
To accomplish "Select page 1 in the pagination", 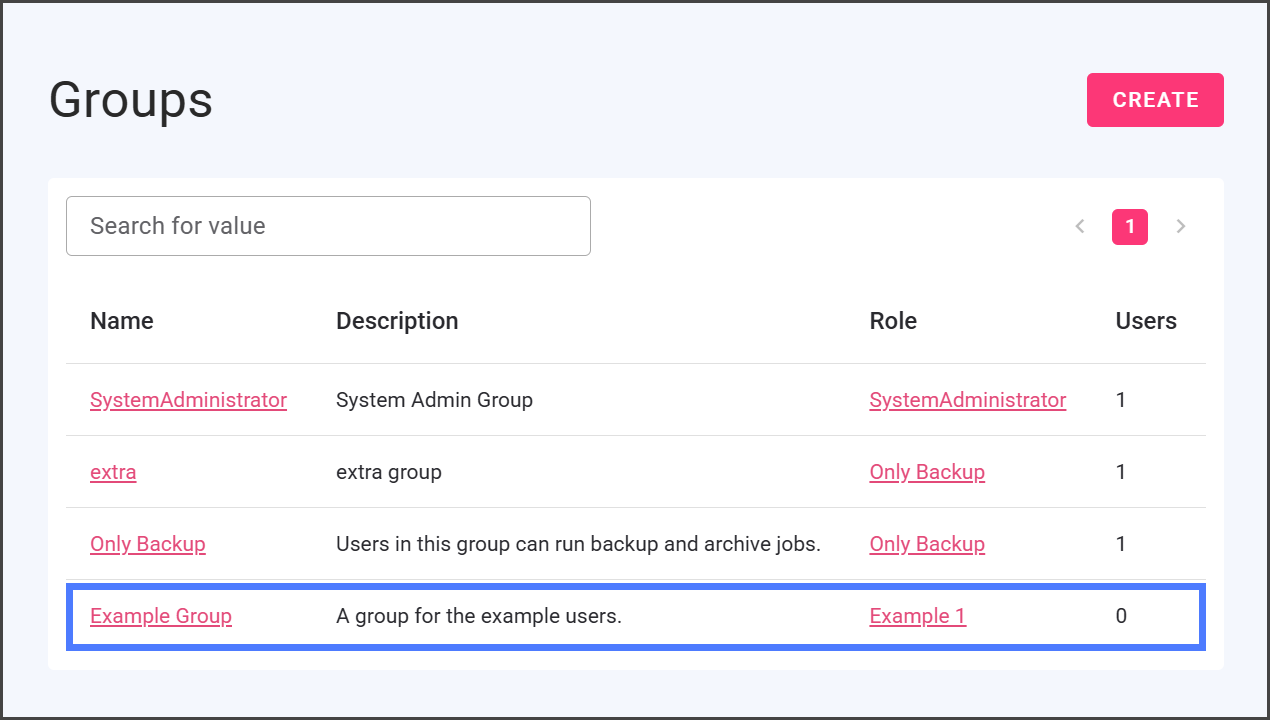I will point(1130,227).
